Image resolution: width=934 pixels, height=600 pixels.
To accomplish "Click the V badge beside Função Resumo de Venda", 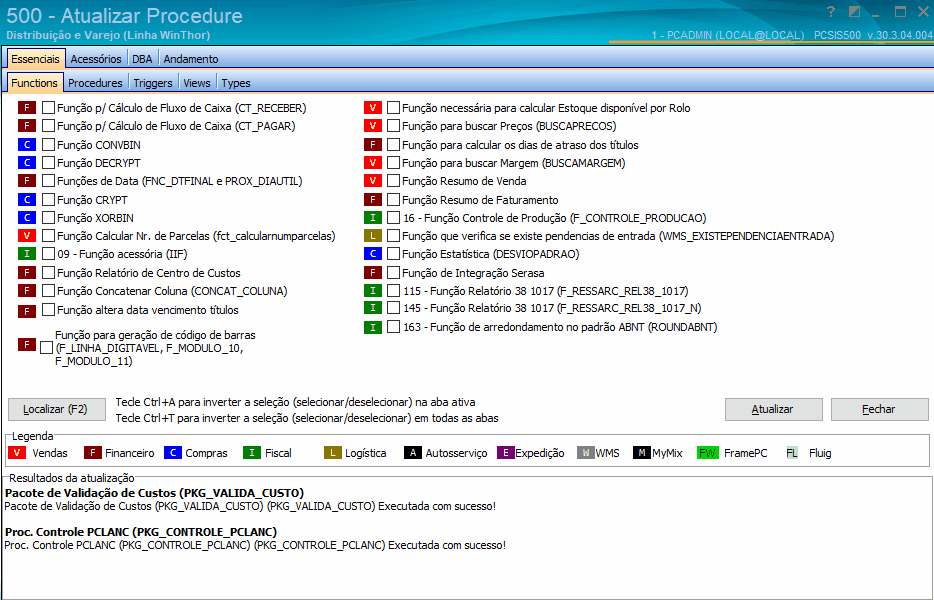I will (373, 181).
